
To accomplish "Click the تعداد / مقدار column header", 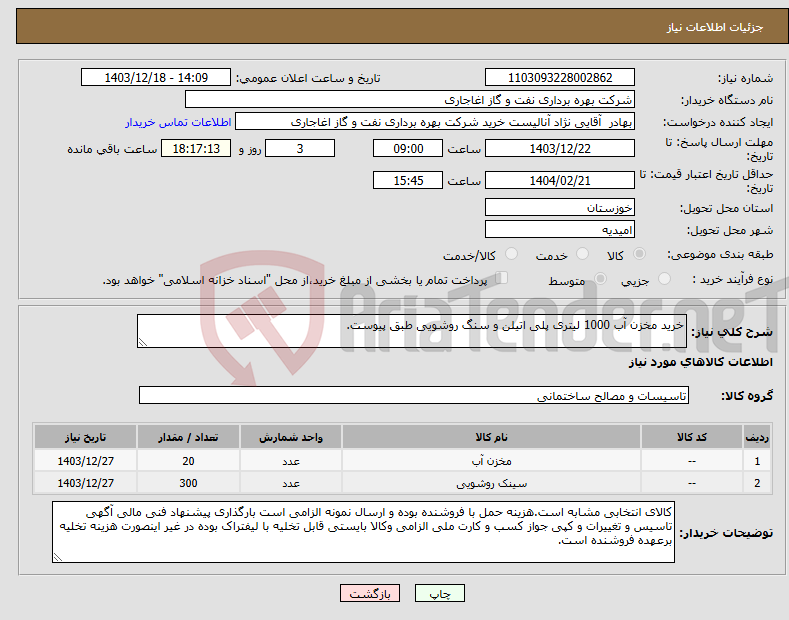I will (x=188, y=437).
